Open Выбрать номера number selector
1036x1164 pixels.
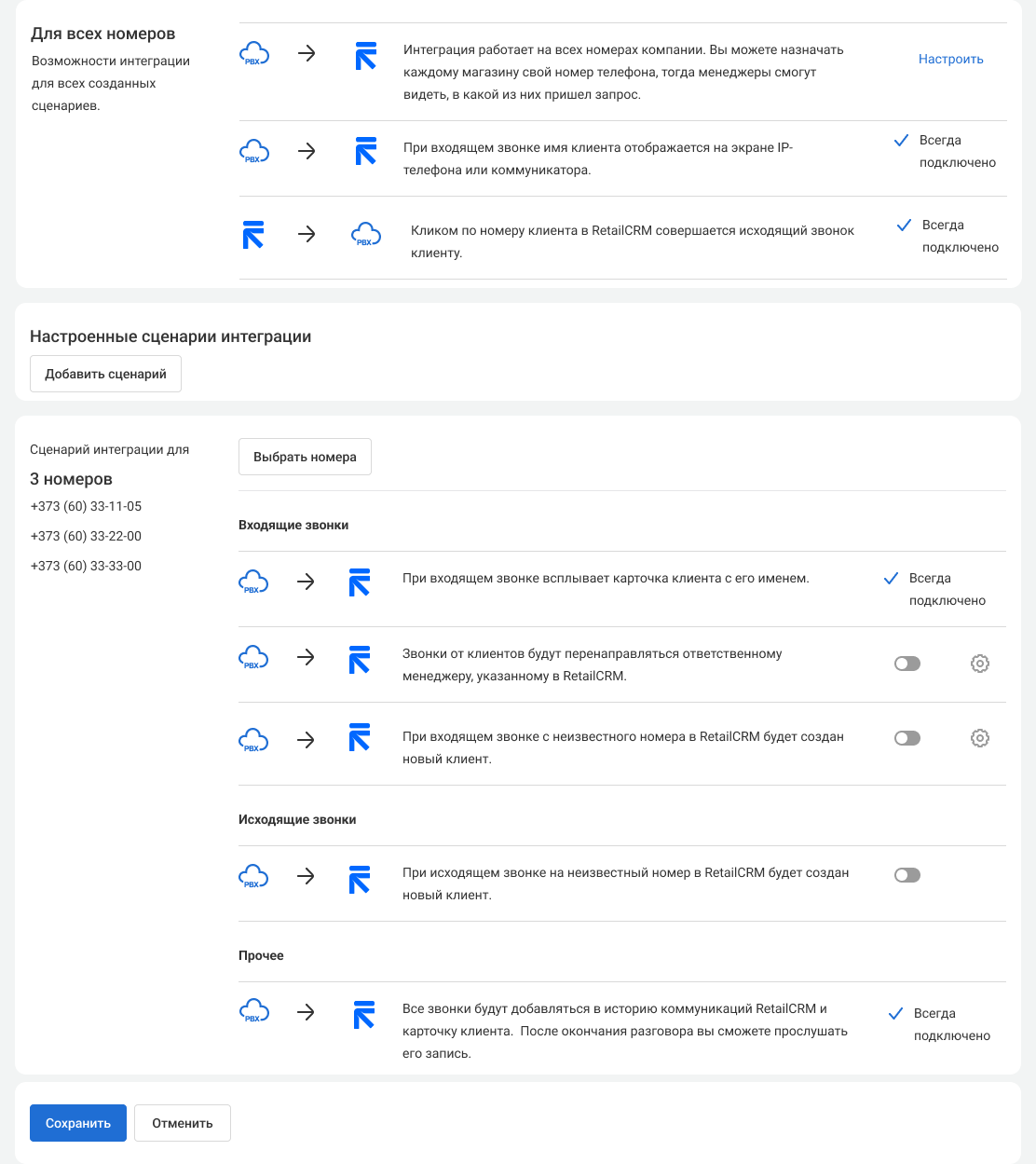click(x=305, y=457)
